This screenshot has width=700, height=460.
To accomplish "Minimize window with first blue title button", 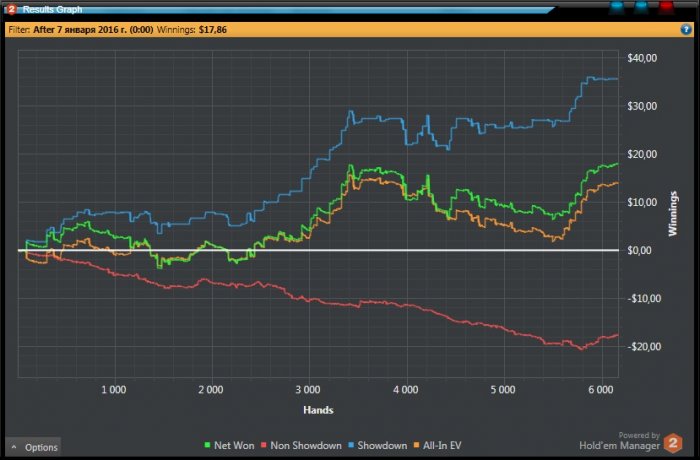I will tap(617, 7).
